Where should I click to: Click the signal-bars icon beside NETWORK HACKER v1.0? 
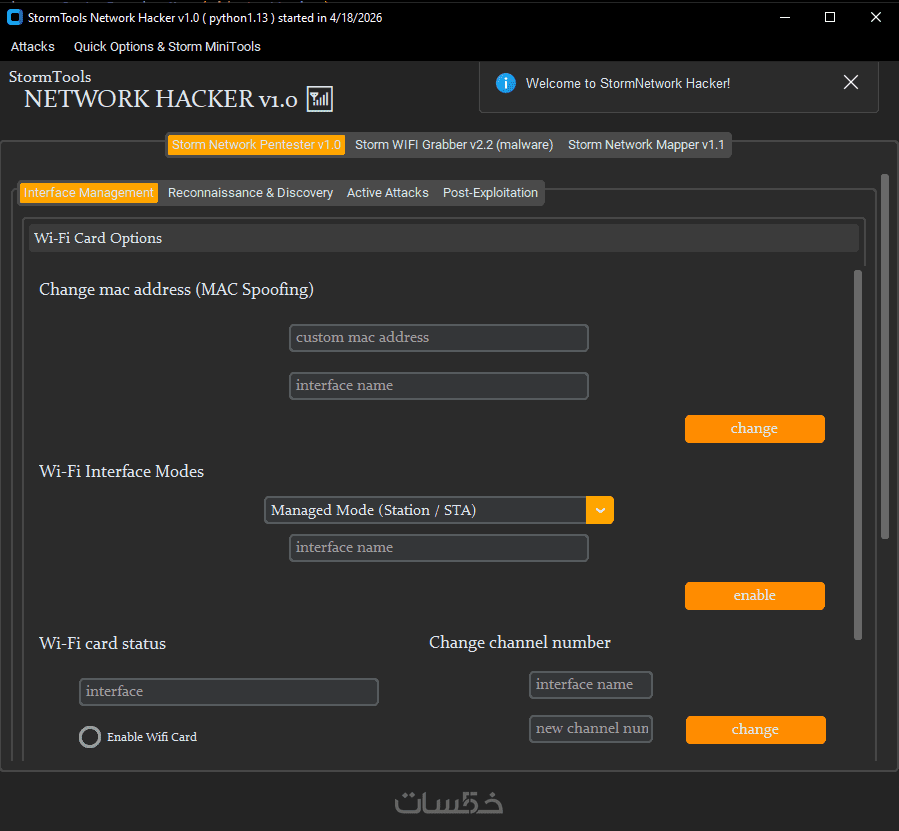click(x=320, y=99)
